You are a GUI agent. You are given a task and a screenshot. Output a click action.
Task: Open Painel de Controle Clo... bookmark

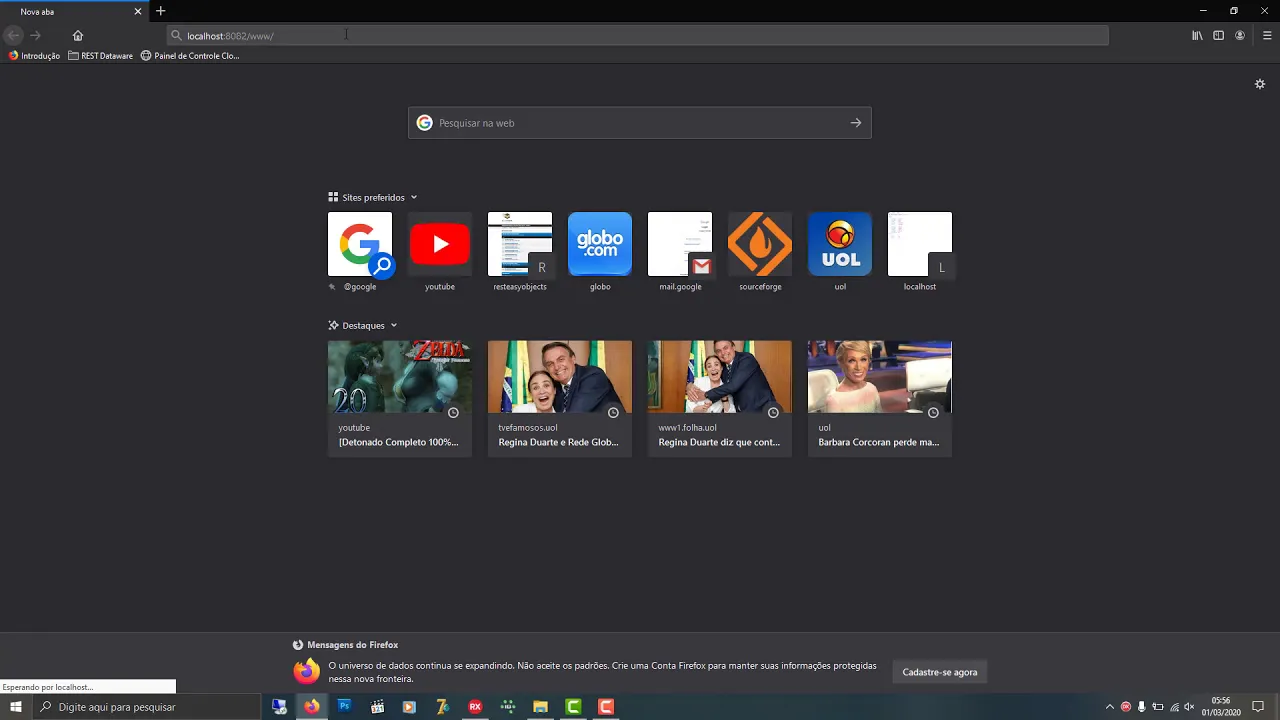pos(190,56)
